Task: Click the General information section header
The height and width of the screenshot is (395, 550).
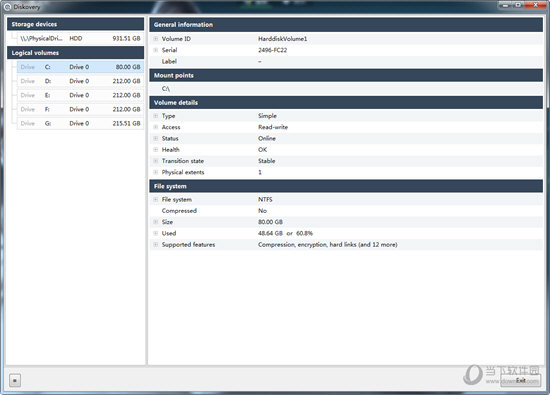Action: (346, 25)
